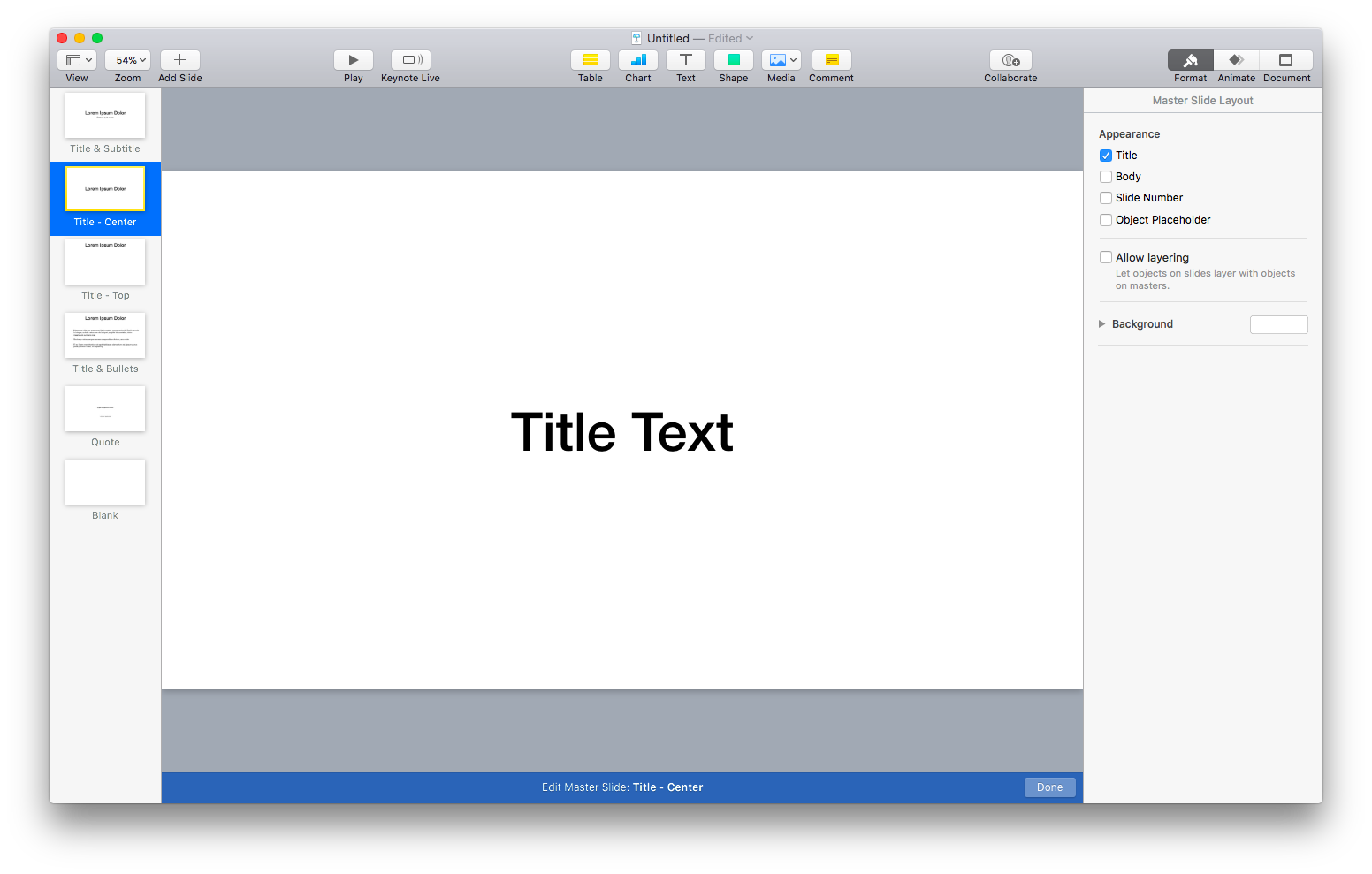The width and height of the screenshot is (1372, 874).
Task: Insert a Table
Action: [x=591, y=60]
